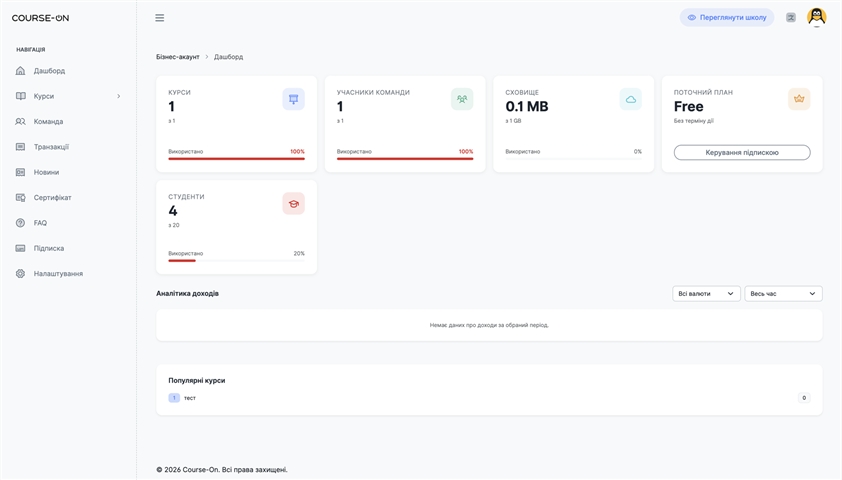Image resolution: width=842 pixels, height=480 pixels.
Task: Click the Студенти 20% usage progress bar
Action: (x=236, y=260)
